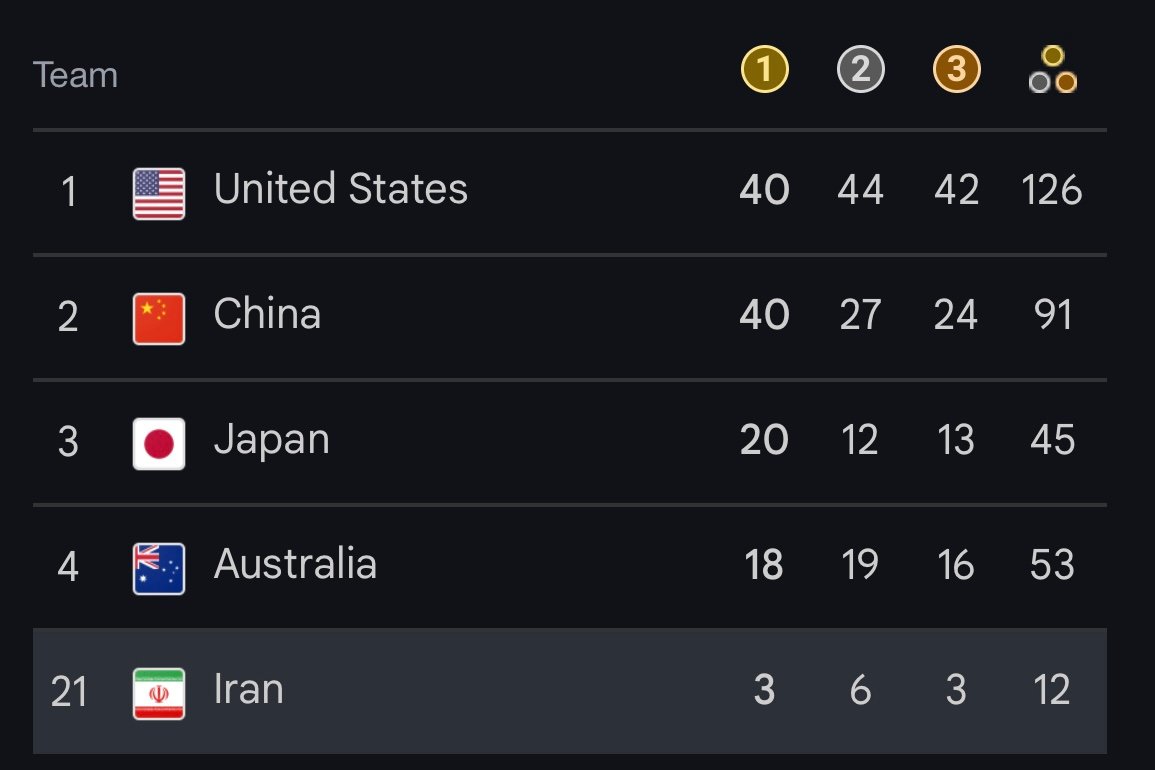
Task: Click United States total of 126
Action: [1052, 190]
